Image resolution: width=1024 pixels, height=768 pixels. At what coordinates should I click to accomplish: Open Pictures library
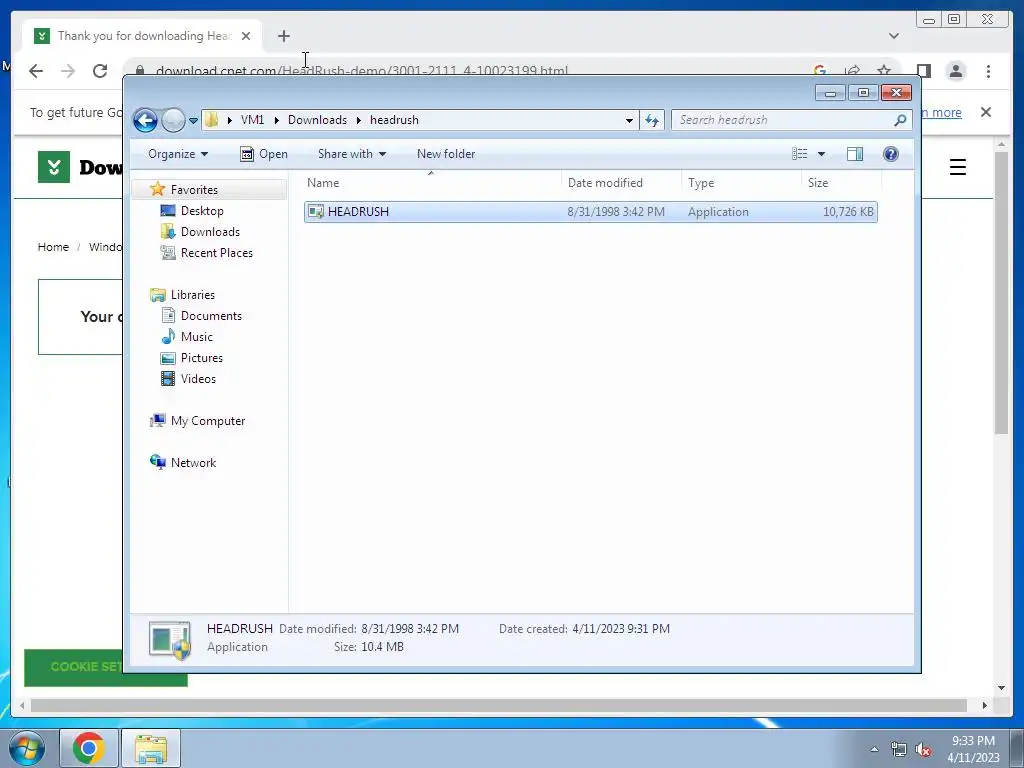pos(201,358)
